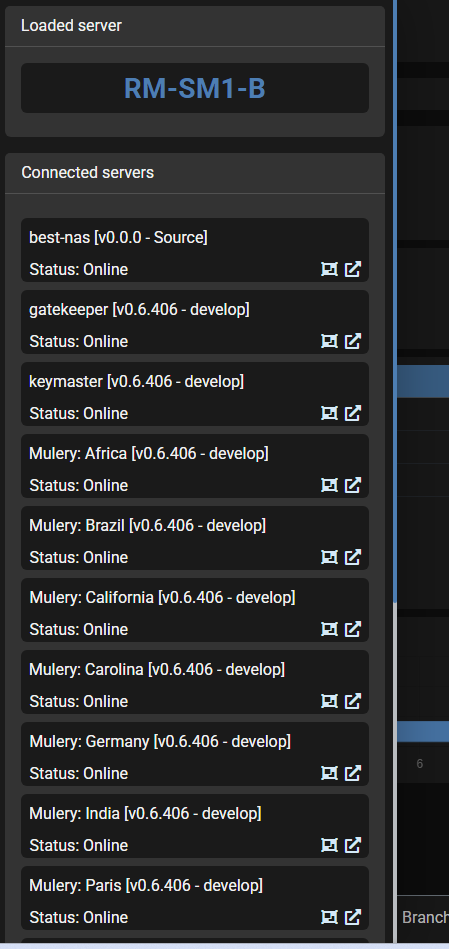The width and height of the screenshot is (449, 949).
Task: Click the frame-load icon for keymaster
Action: coord(329,413)
